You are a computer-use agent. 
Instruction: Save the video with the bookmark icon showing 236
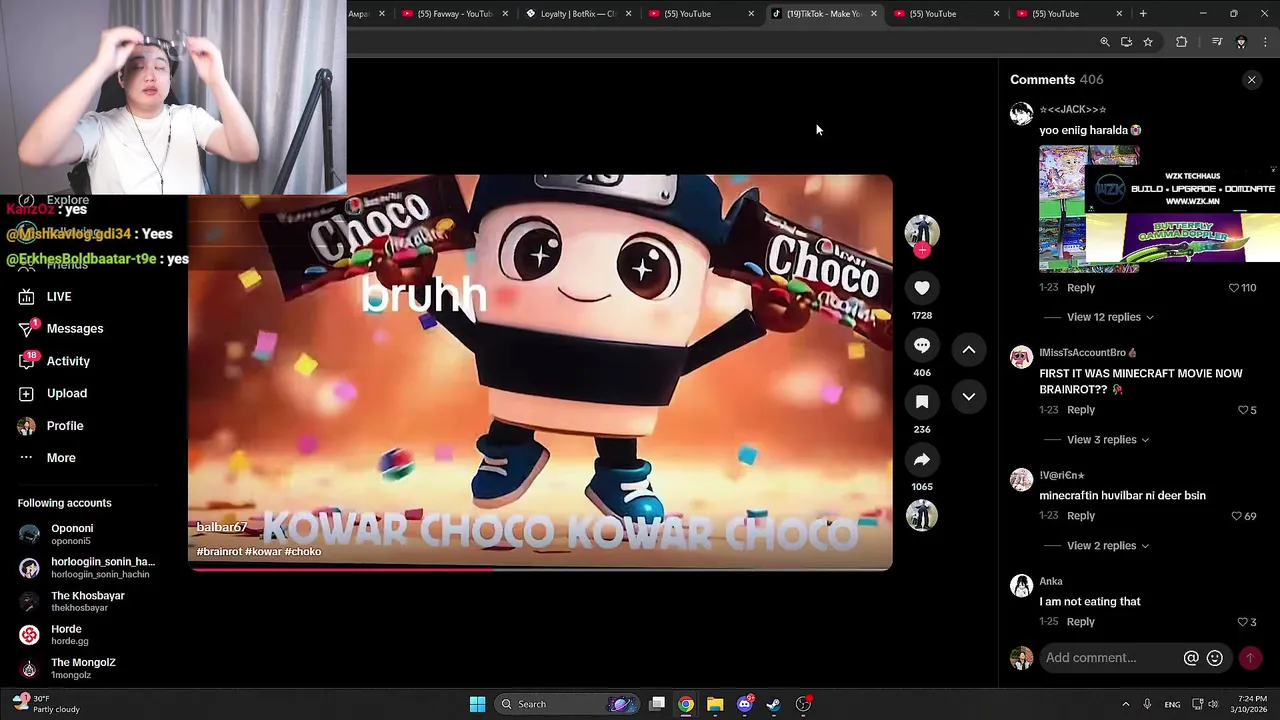[x=922, y=402]
